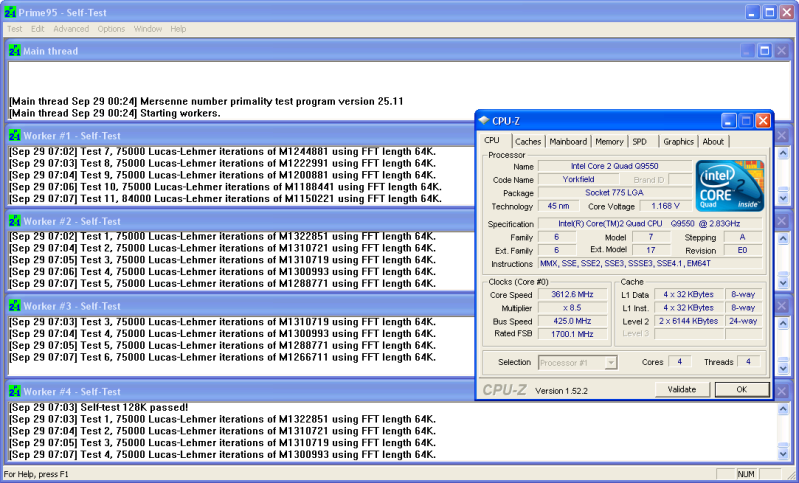Viewport: 799px width, 483px height.
Task: Click Worker #3 scrollbar up arrow
Action: pyautogui.click(x=783, y=324)
